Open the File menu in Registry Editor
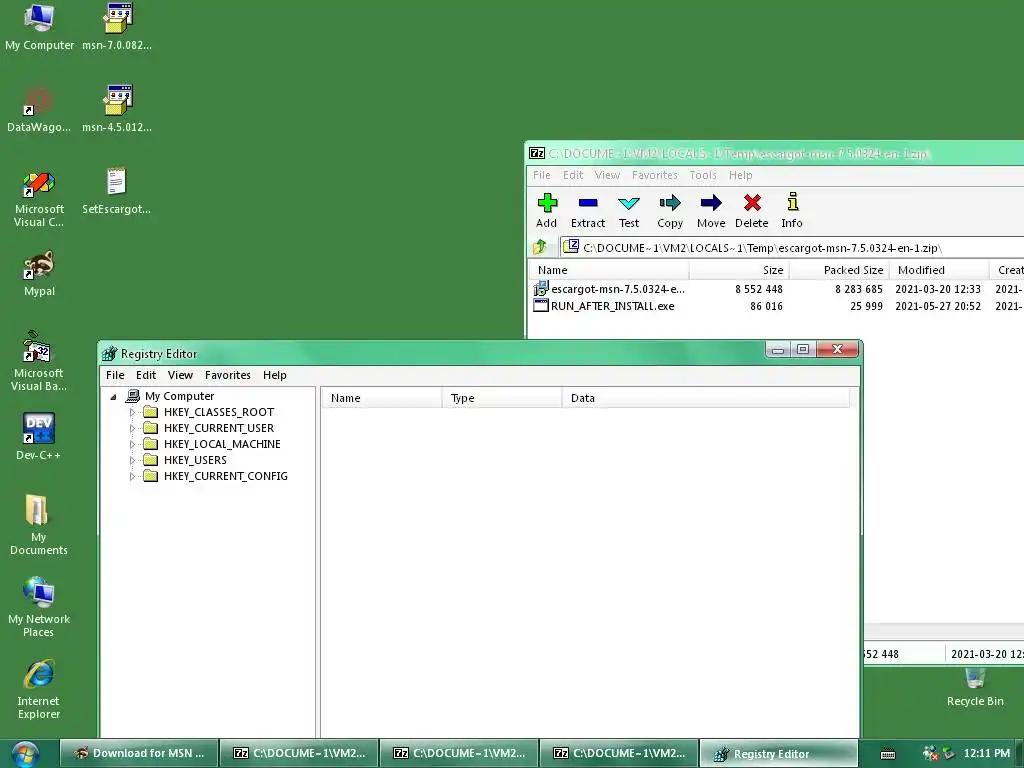The width and height of the screenshot is (1024, 768). 115,375
